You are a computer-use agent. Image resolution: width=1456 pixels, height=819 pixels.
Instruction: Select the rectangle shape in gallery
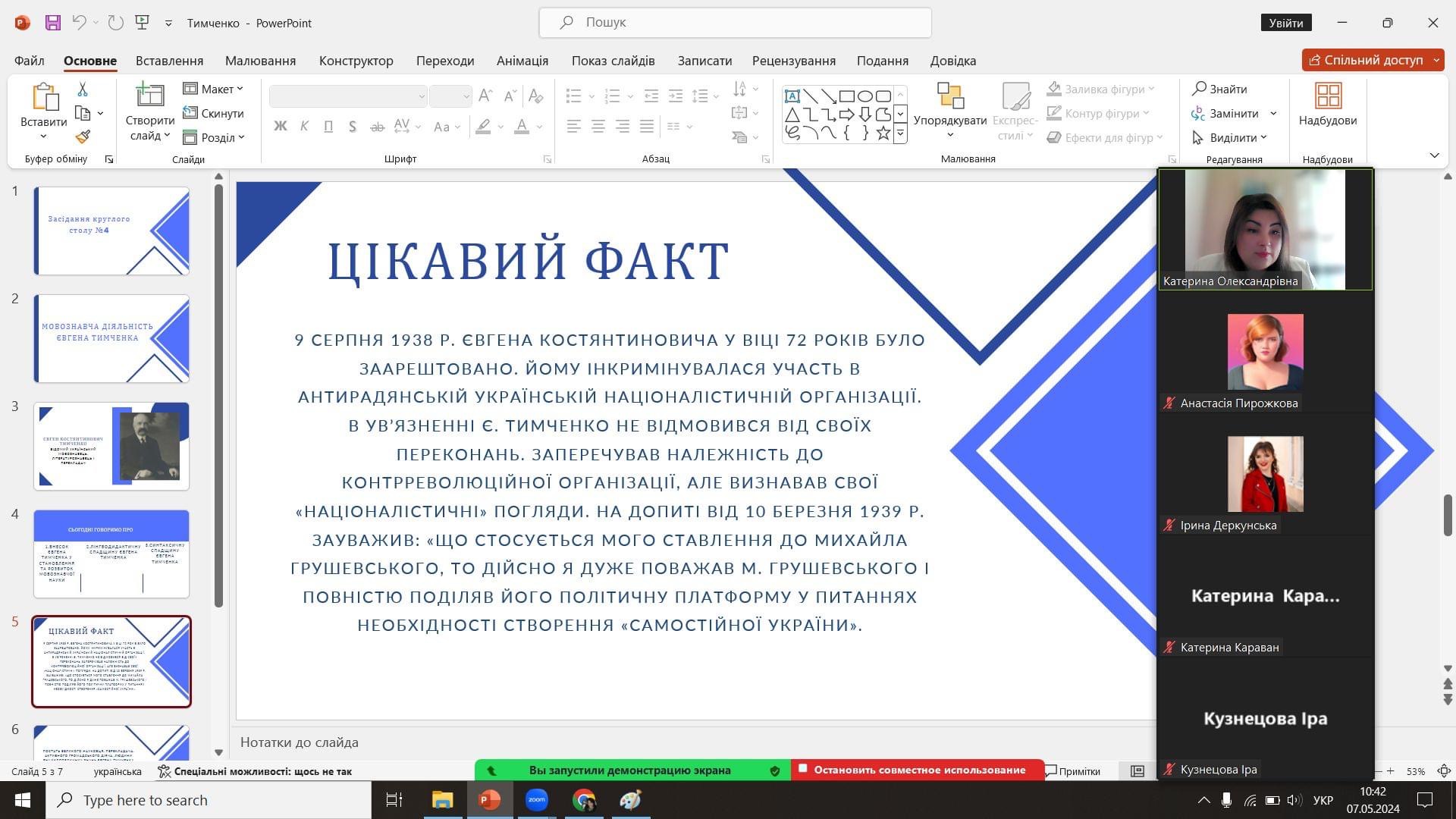click(847, 96)
